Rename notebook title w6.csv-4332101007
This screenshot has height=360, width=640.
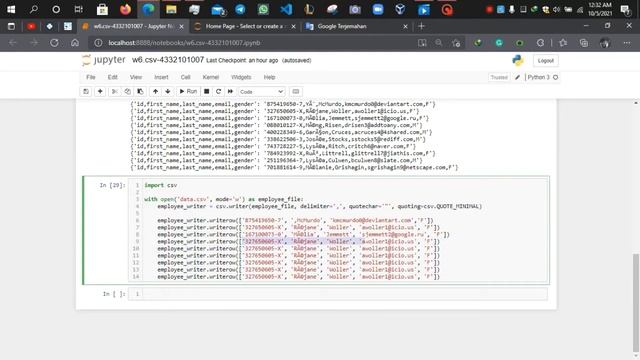pos(168,60)
